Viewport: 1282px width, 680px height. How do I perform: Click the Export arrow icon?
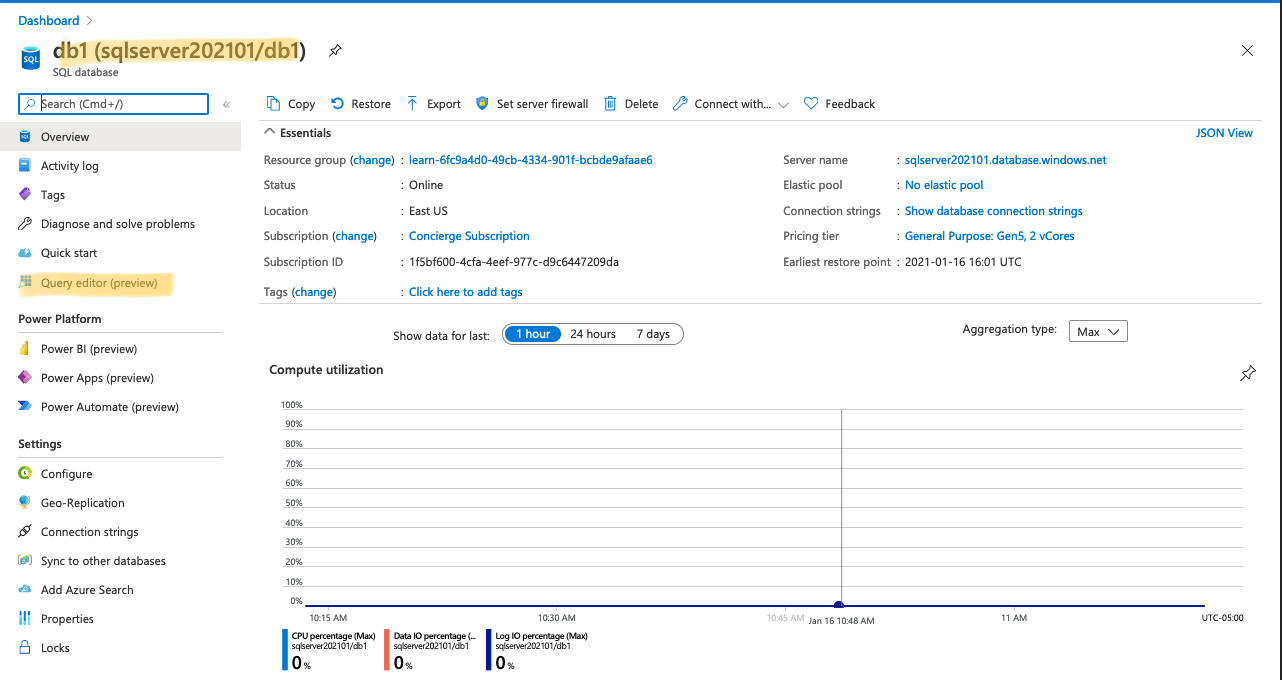[x=412, y=104]
